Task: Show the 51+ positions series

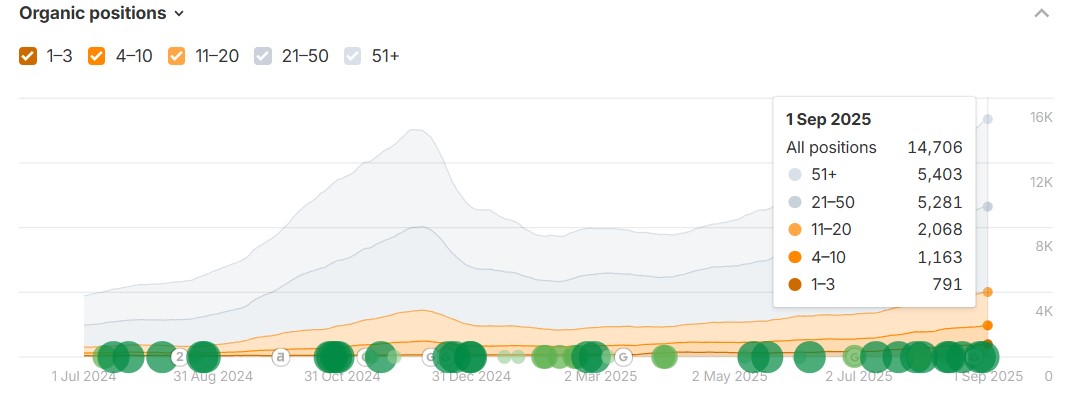Action: tap(353, 56)
